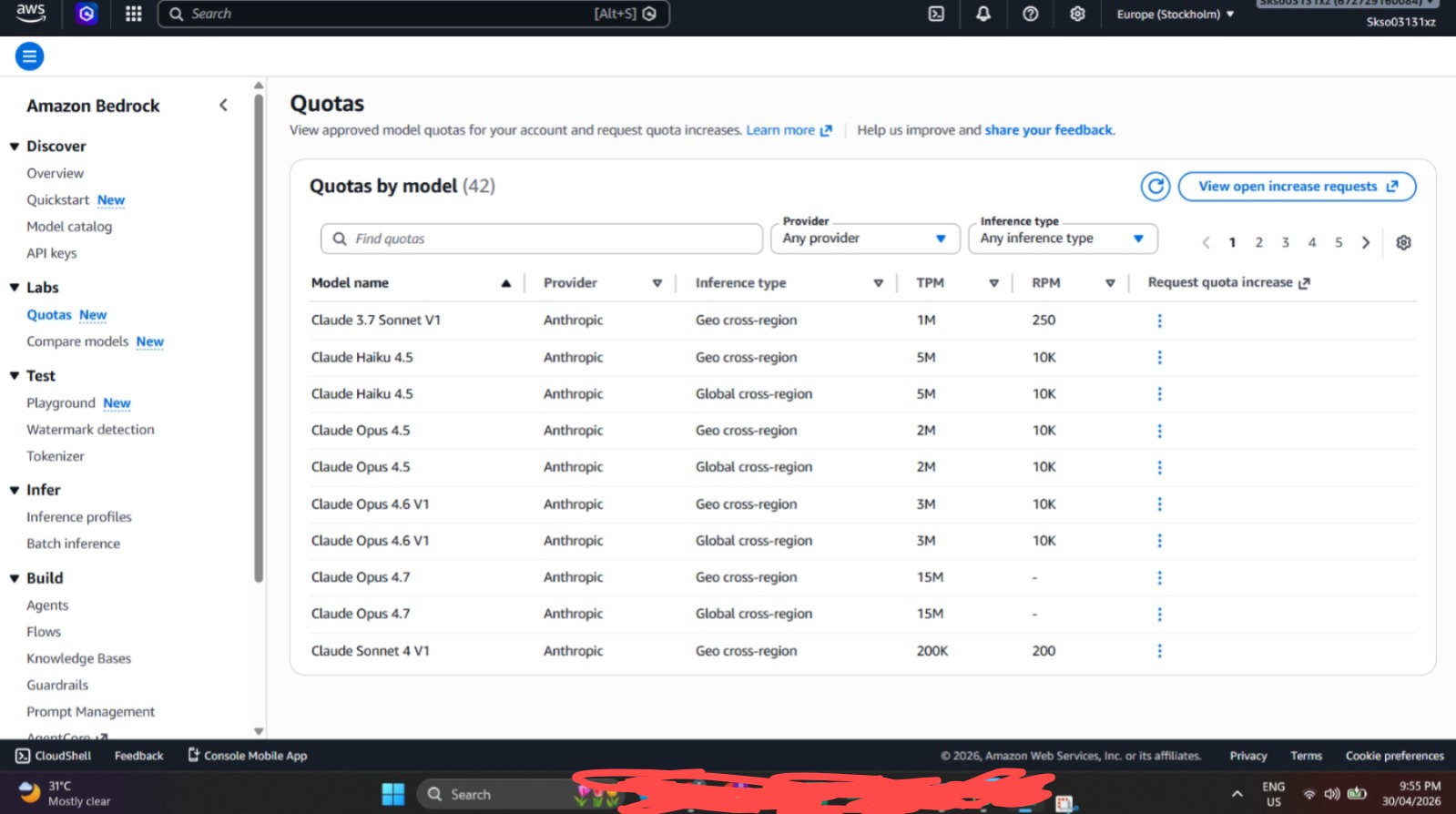Open the help question mark icon
Viewport: 1456px width, 814px height.
pos(1031,14)
